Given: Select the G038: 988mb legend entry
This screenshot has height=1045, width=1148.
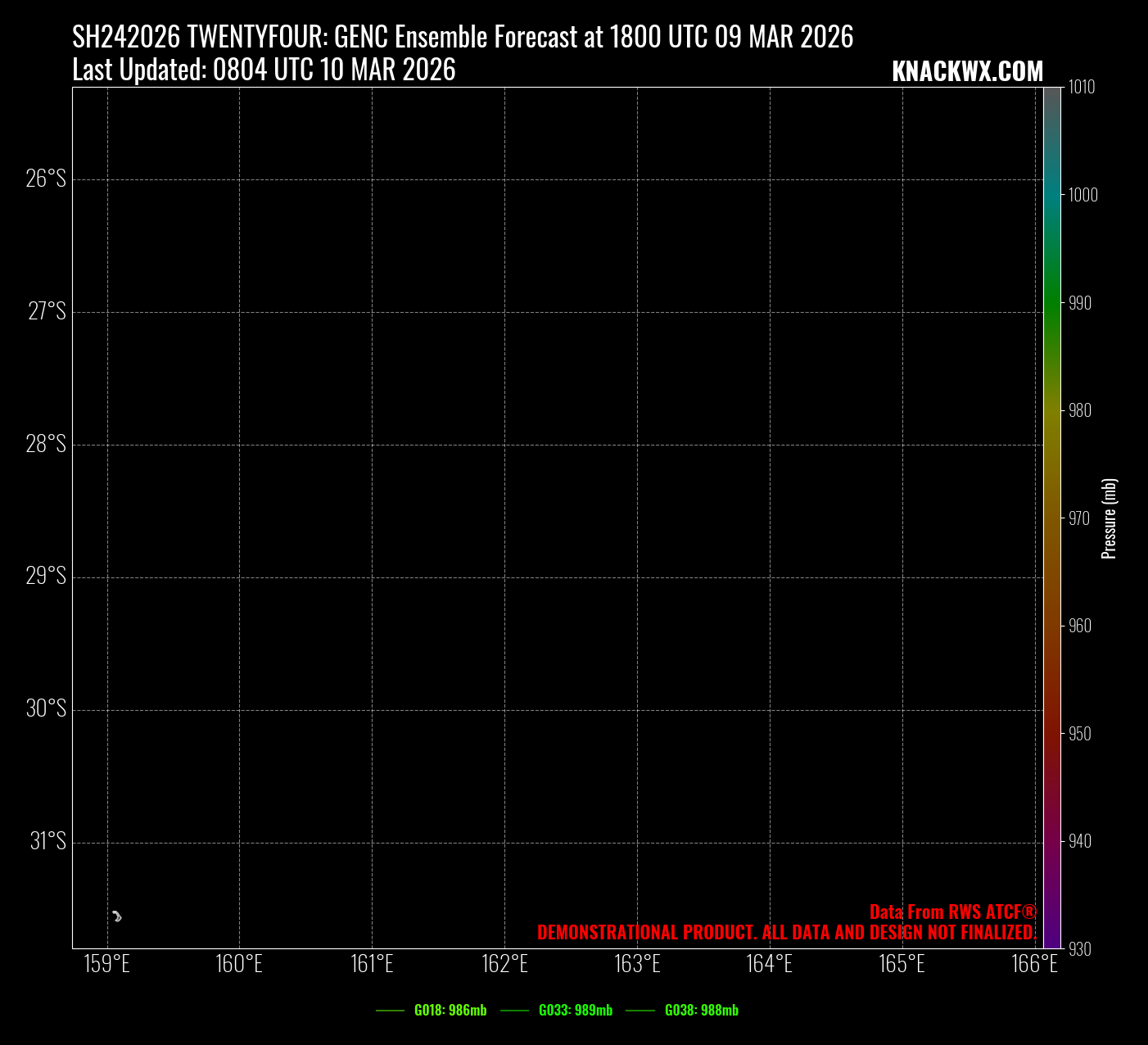Looking at the screenshot, I should pos(701,1011).
